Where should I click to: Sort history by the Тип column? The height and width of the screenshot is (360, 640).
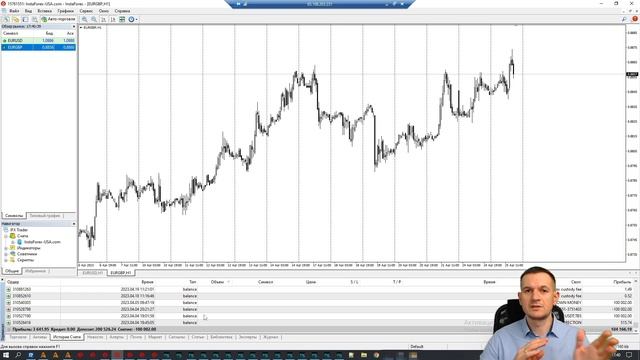click(x=192, y=282)
